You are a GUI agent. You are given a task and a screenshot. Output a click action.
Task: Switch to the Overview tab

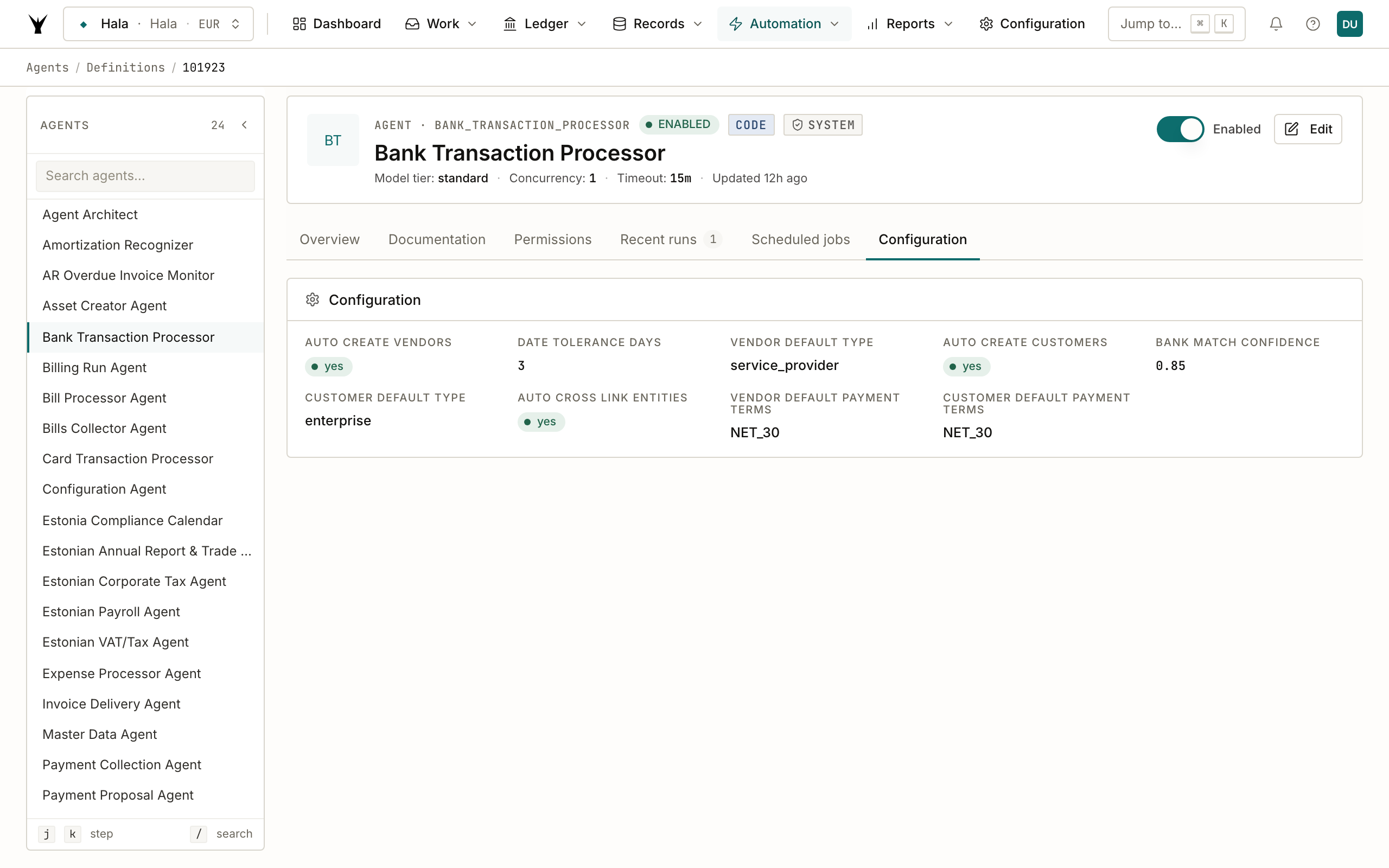329,239
